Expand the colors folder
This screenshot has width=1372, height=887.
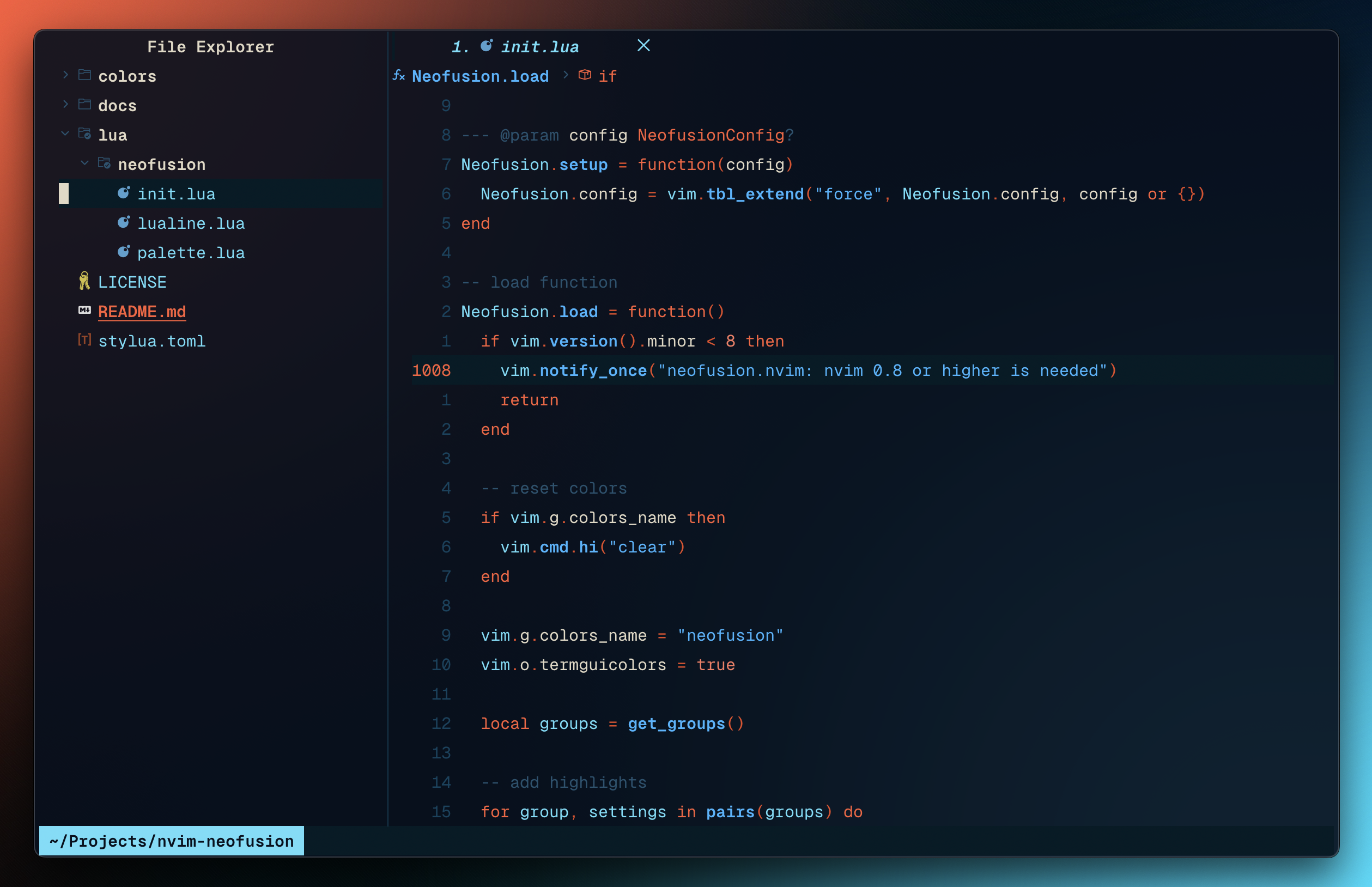point(65,75)
